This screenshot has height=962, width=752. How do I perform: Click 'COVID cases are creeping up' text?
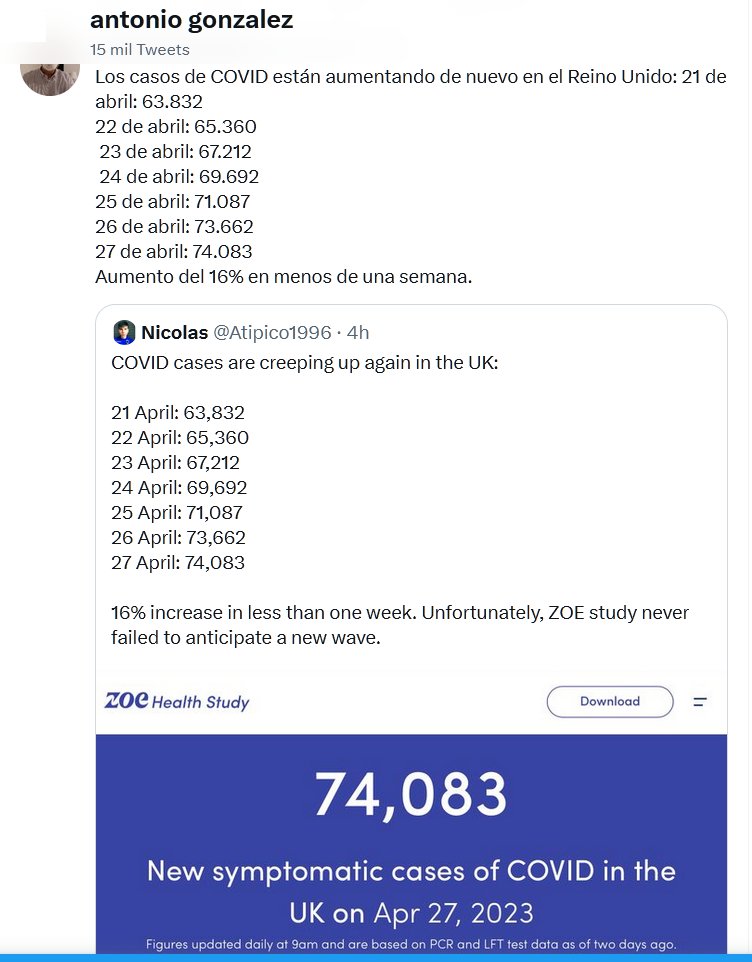point(304,362)
